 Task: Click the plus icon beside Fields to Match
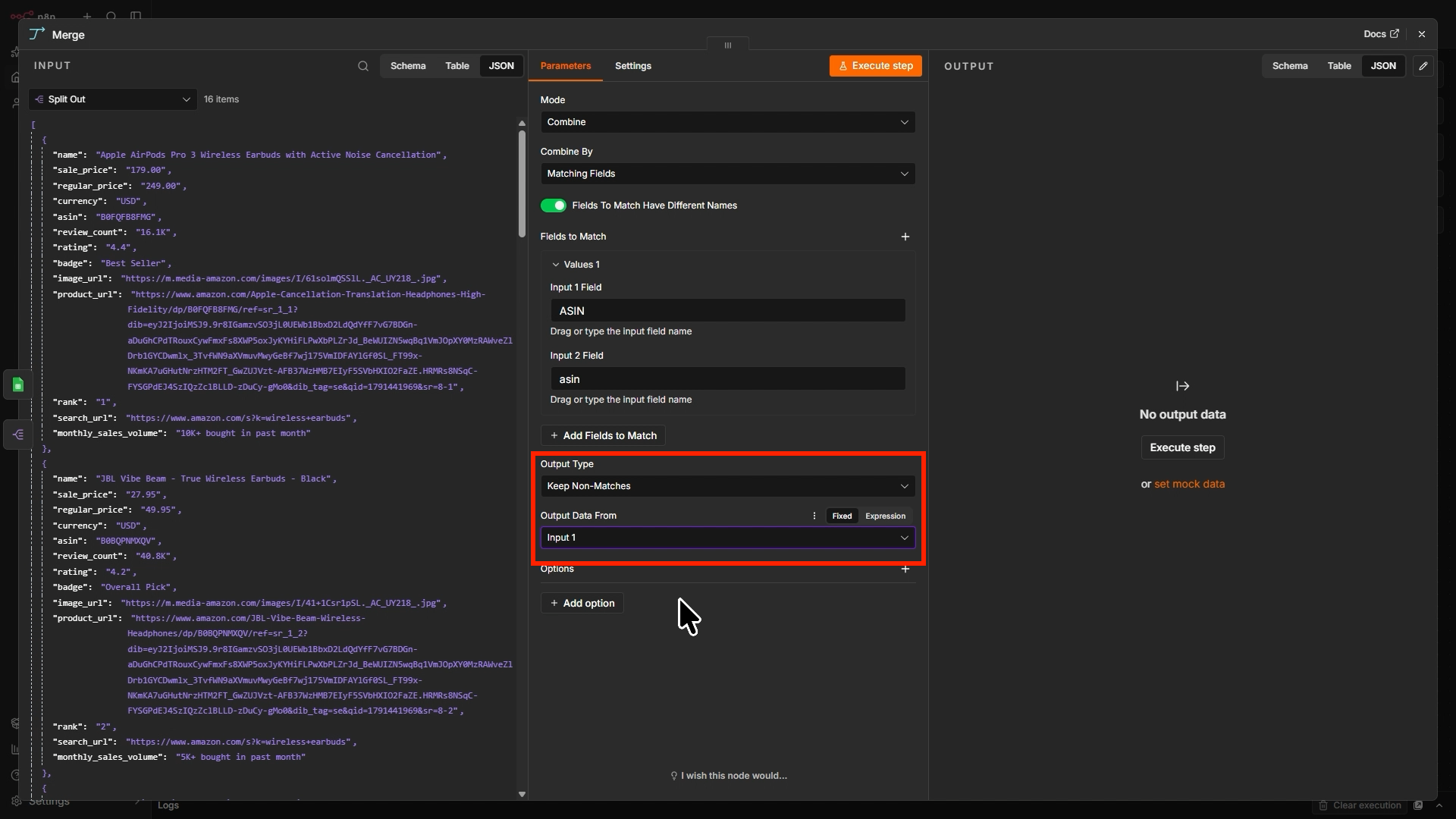coord(905,237)
